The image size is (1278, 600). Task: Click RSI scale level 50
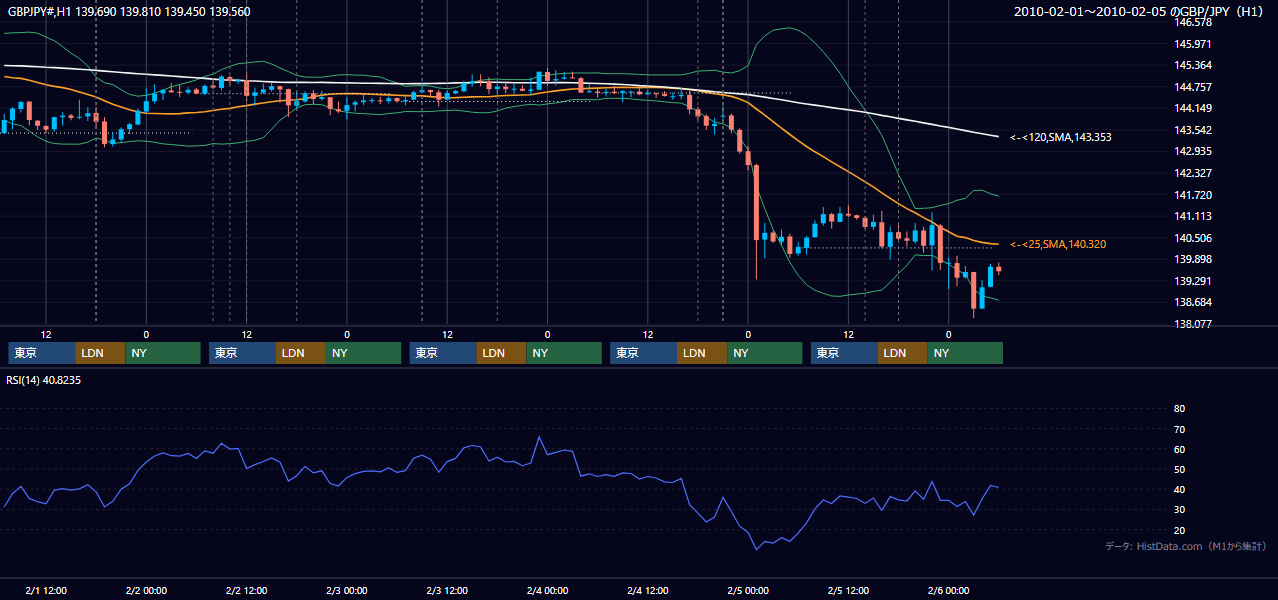(x=1179, y=469)
